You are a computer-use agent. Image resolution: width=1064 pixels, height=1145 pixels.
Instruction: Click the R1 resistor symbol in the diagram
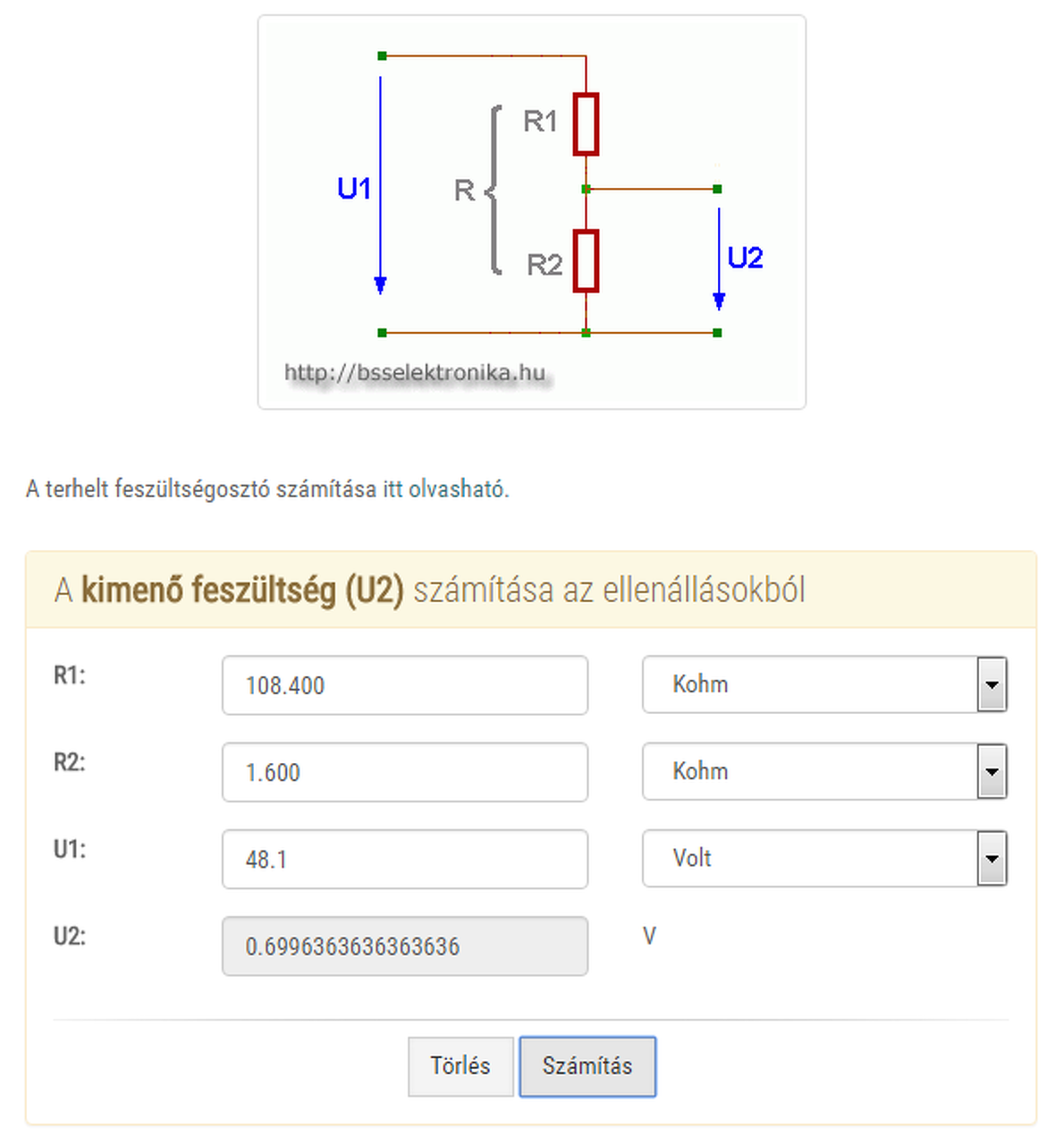click(x=586, y=123)
